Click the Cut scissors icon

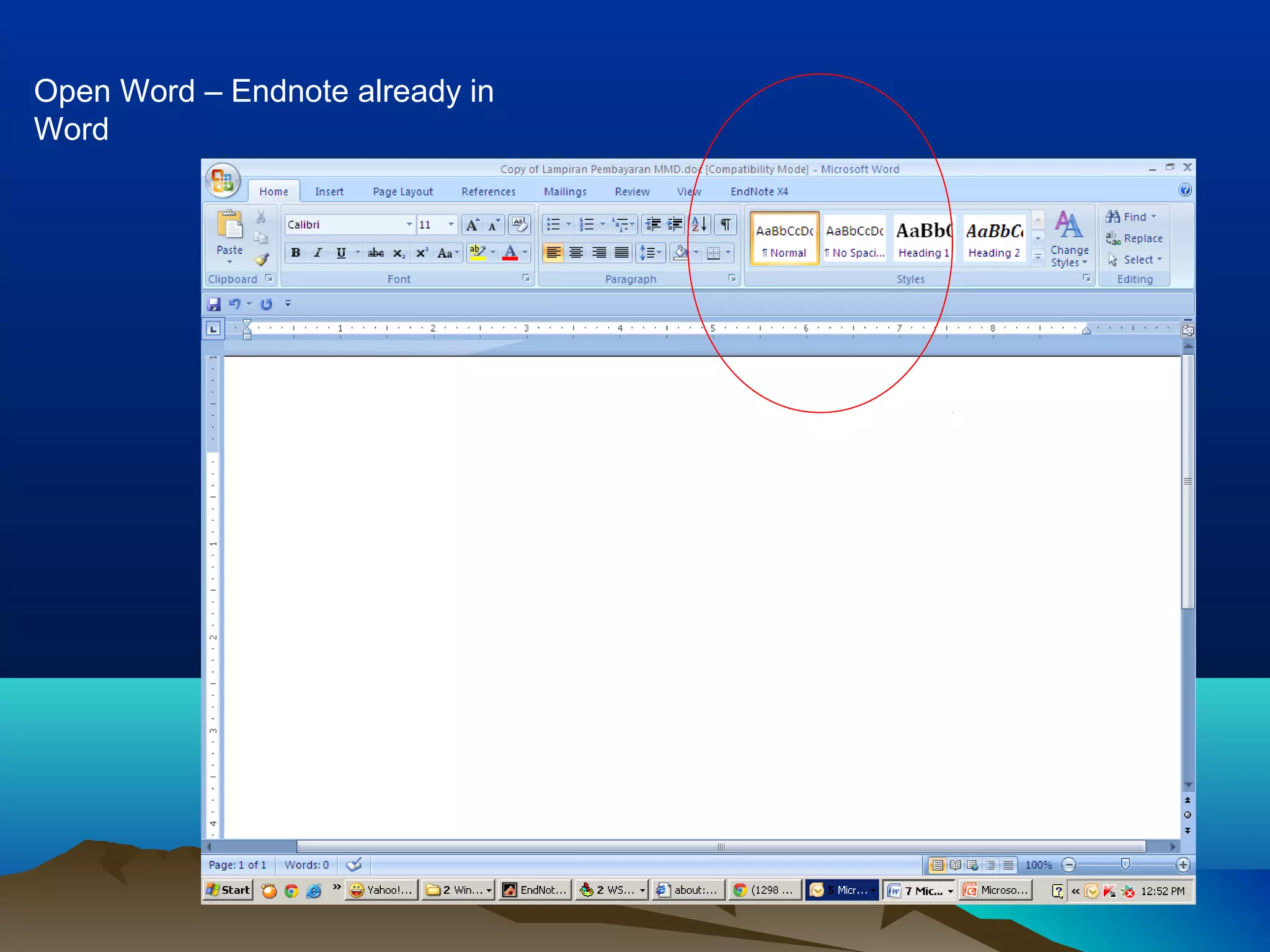click(x=261, y=217)
